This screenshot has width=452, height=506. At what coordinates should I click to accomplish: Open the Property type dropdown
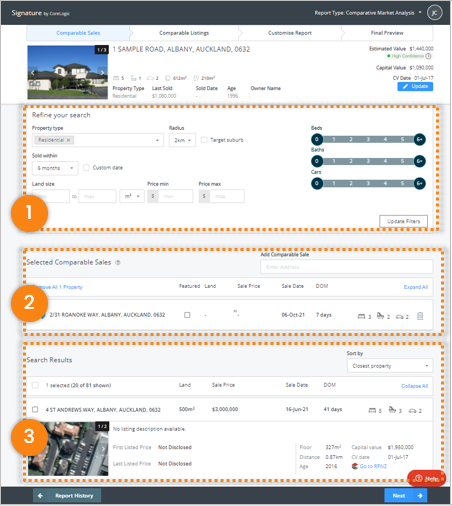pyautogui.click(x=98, y=140)
